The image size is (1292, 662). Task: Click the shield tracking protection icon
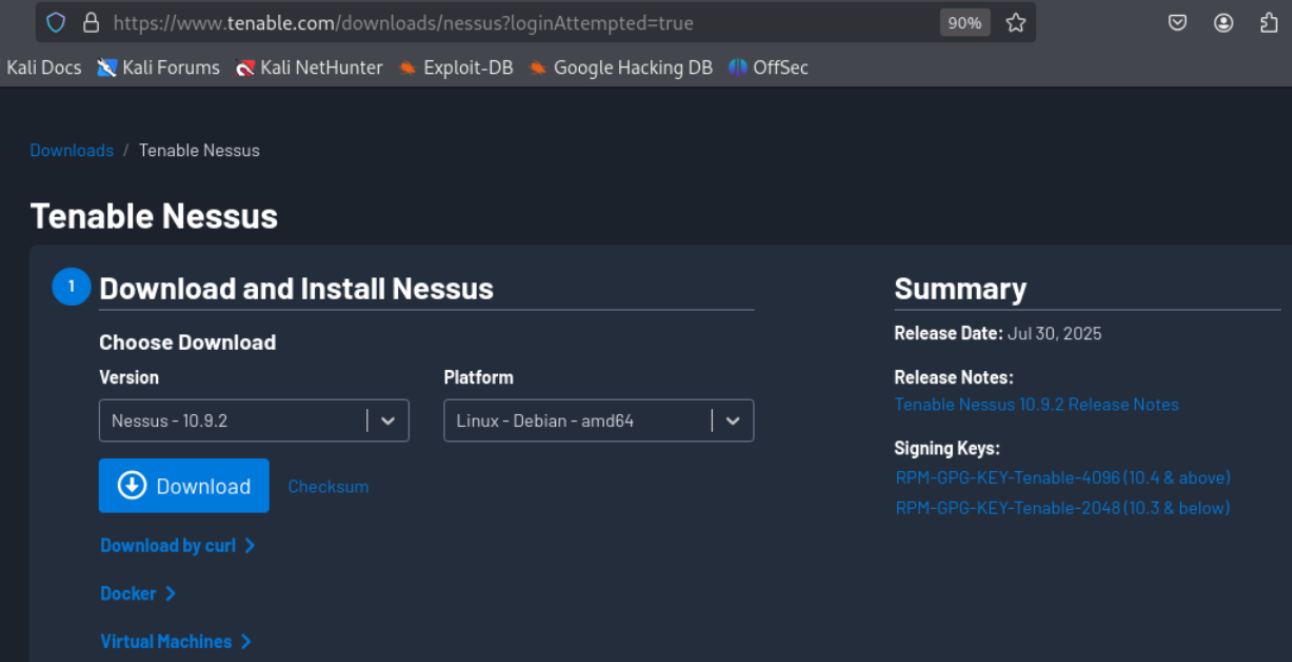56,22
